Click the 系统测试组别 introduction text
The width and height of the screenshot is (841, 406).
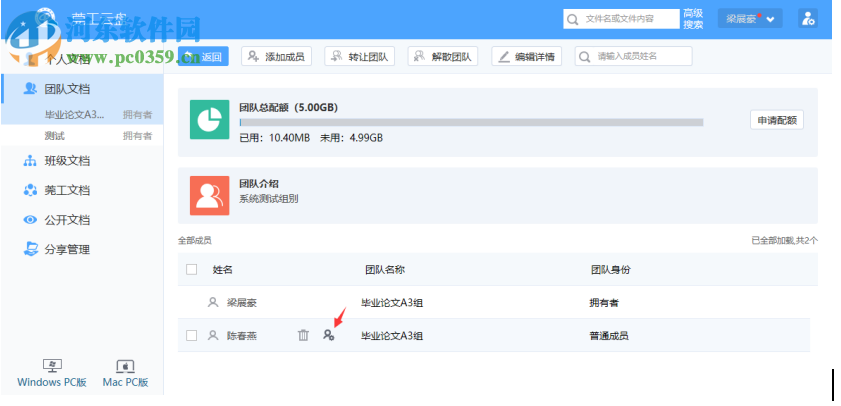(x=269, y=199)
